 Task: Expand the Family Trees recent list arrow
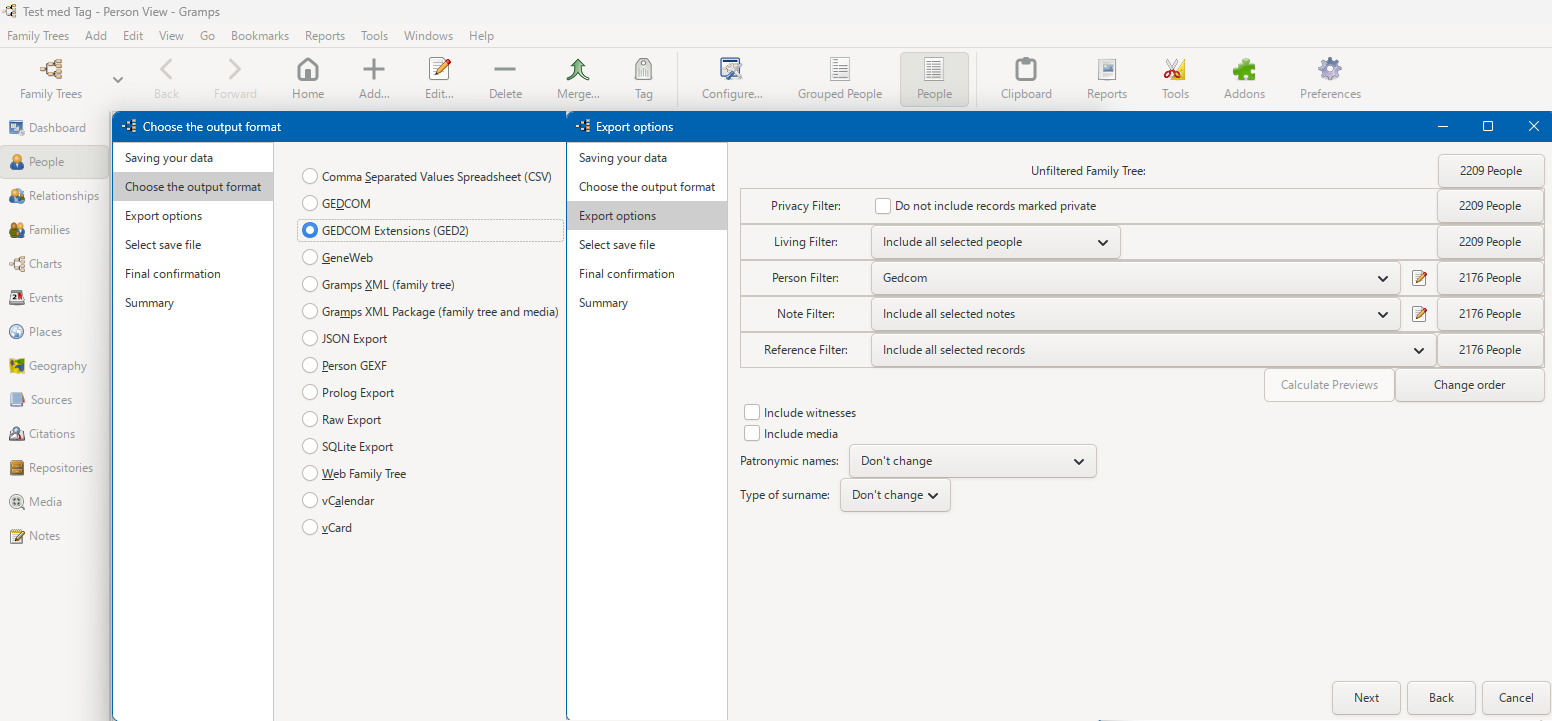click(x=117, y=80)
